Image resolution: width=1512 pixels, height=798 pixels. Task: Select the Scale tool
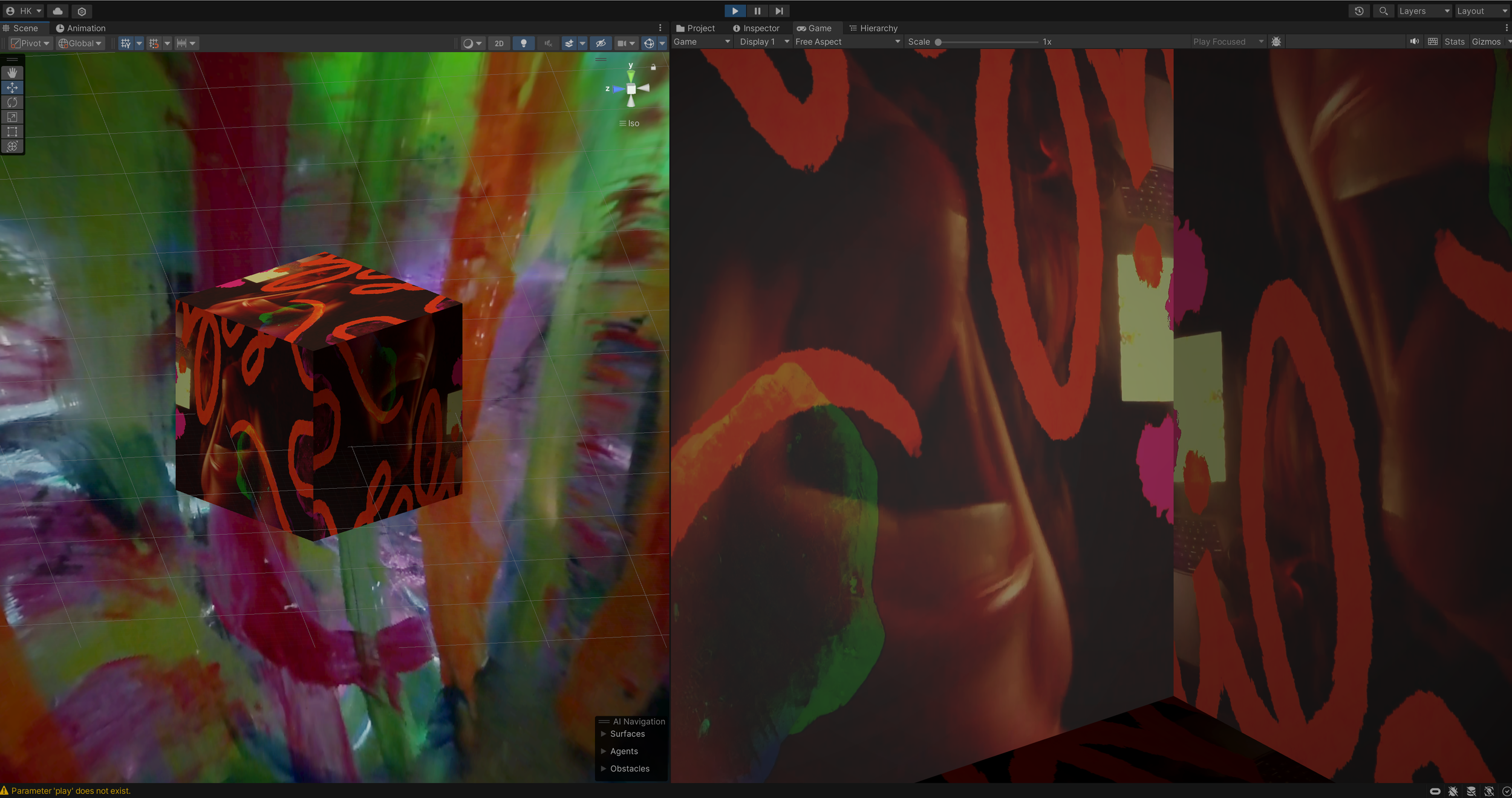[12, 117]
